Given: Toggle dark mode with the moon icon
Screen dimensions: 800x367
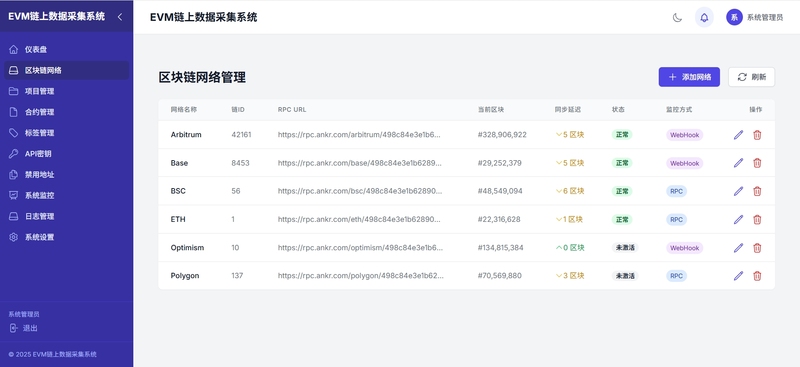Looking at the screenshot, I should pyautogui.click(x=677, y=17).
